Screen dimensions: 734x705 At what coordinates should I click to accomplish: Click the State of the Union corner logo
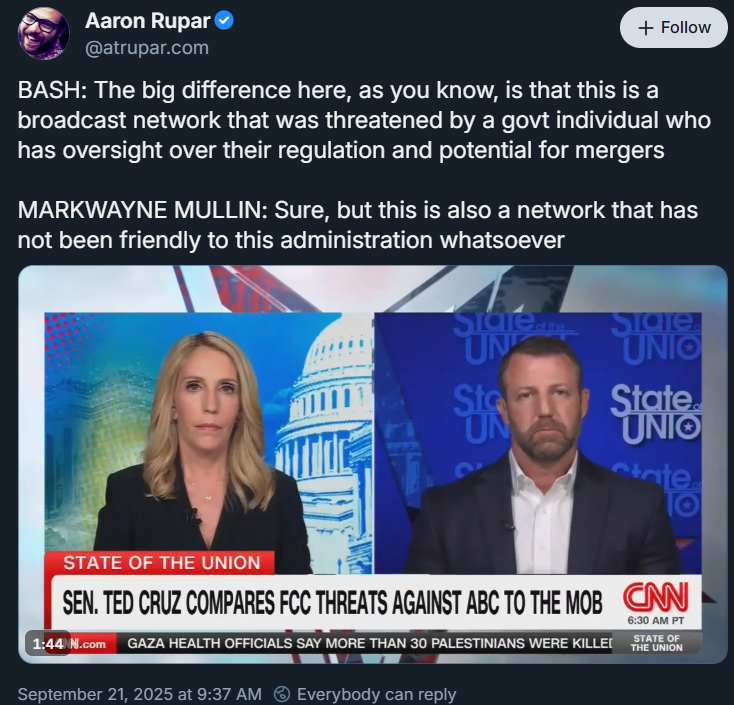point(656,643)
